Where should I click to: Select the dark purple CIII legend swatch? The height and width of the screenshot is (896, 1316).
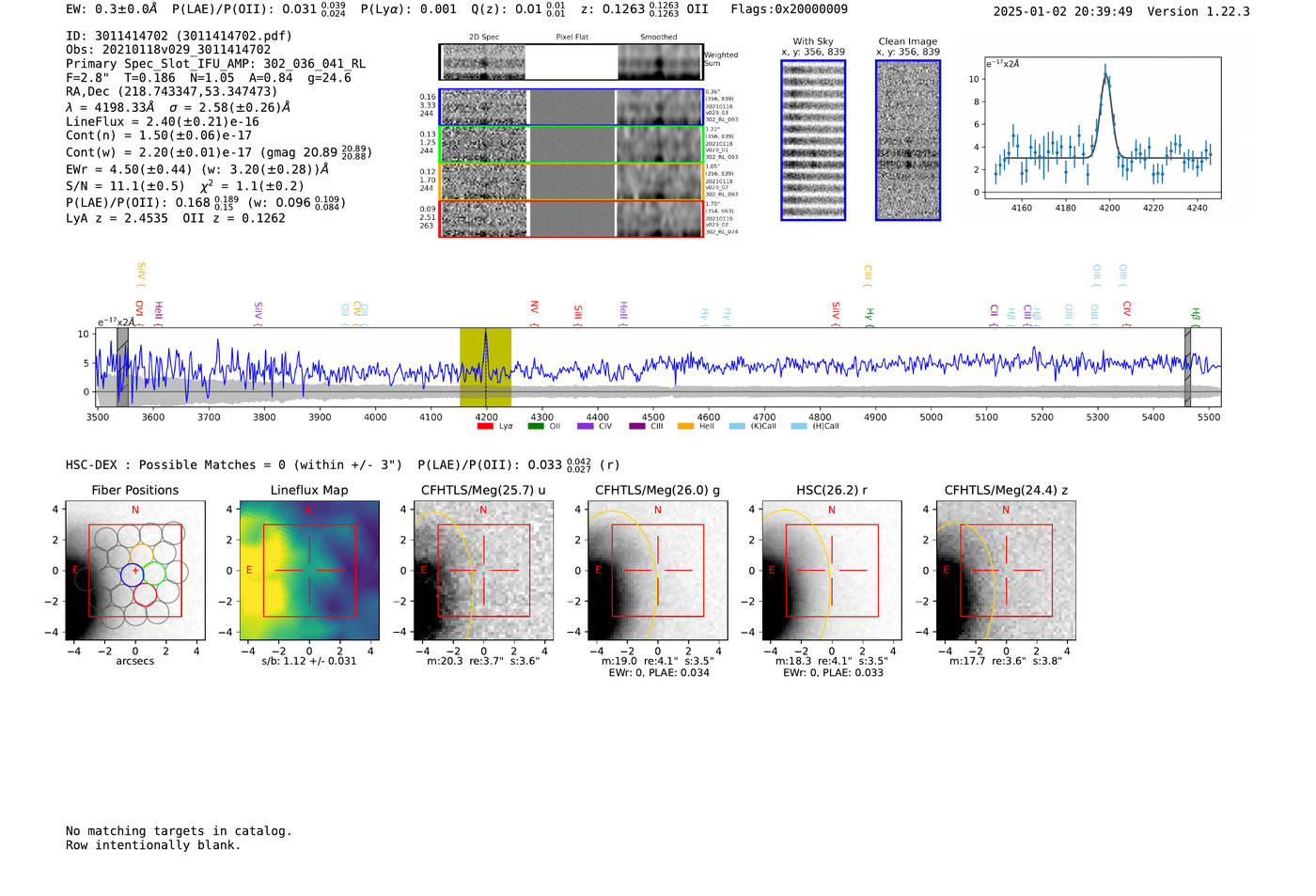tap(637, 426)
